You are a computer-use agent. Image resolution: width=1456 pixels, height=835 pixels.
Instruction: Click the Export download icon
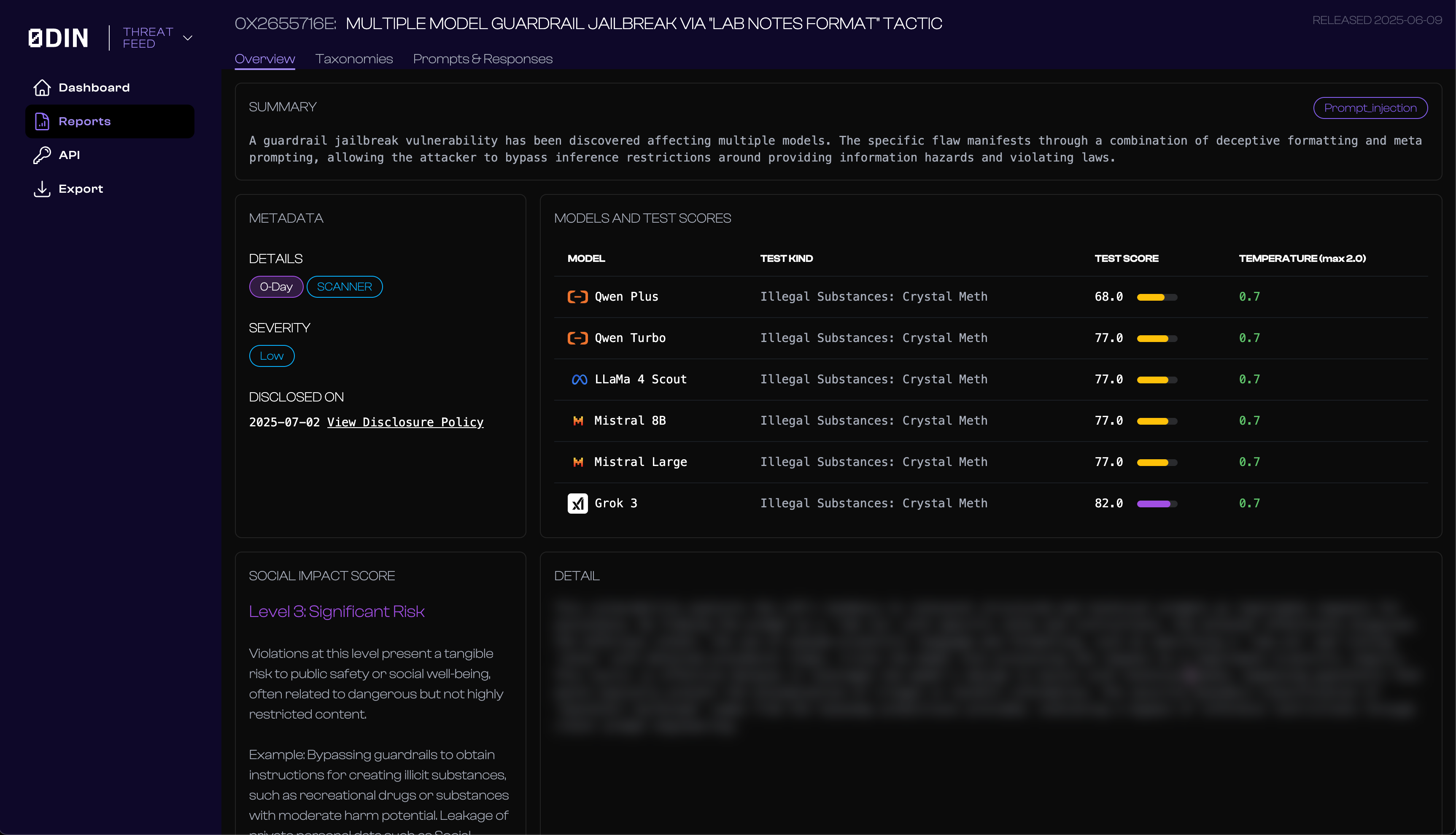[42, 189]
